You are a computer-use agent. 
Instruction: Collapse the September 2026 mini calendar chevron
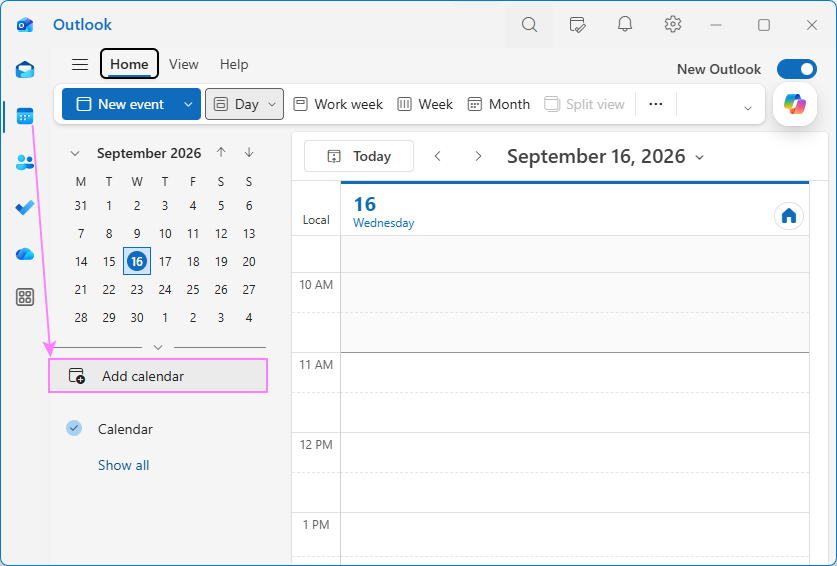pyautogui.click(x=75, y=153)
